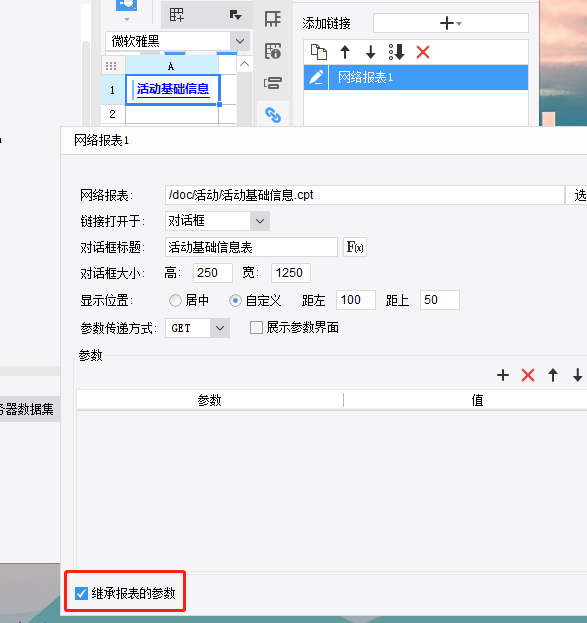The image size is (587, 623).
Task: Copy the selected hyperlink entry
Action: [319, 52]
